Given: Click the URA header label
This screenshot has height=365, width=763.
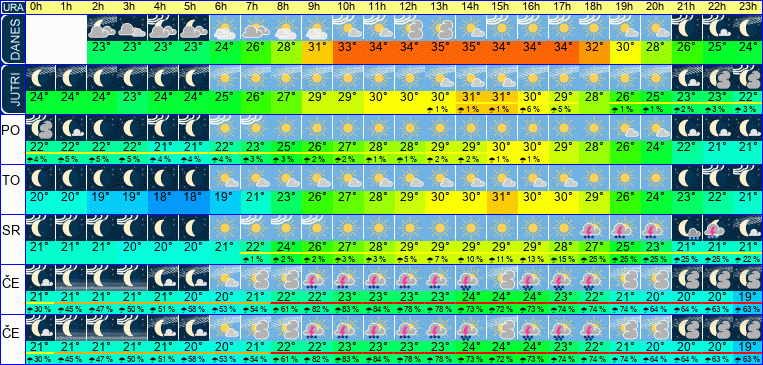Looking at the screenshot, I should (x=13, y=7).
